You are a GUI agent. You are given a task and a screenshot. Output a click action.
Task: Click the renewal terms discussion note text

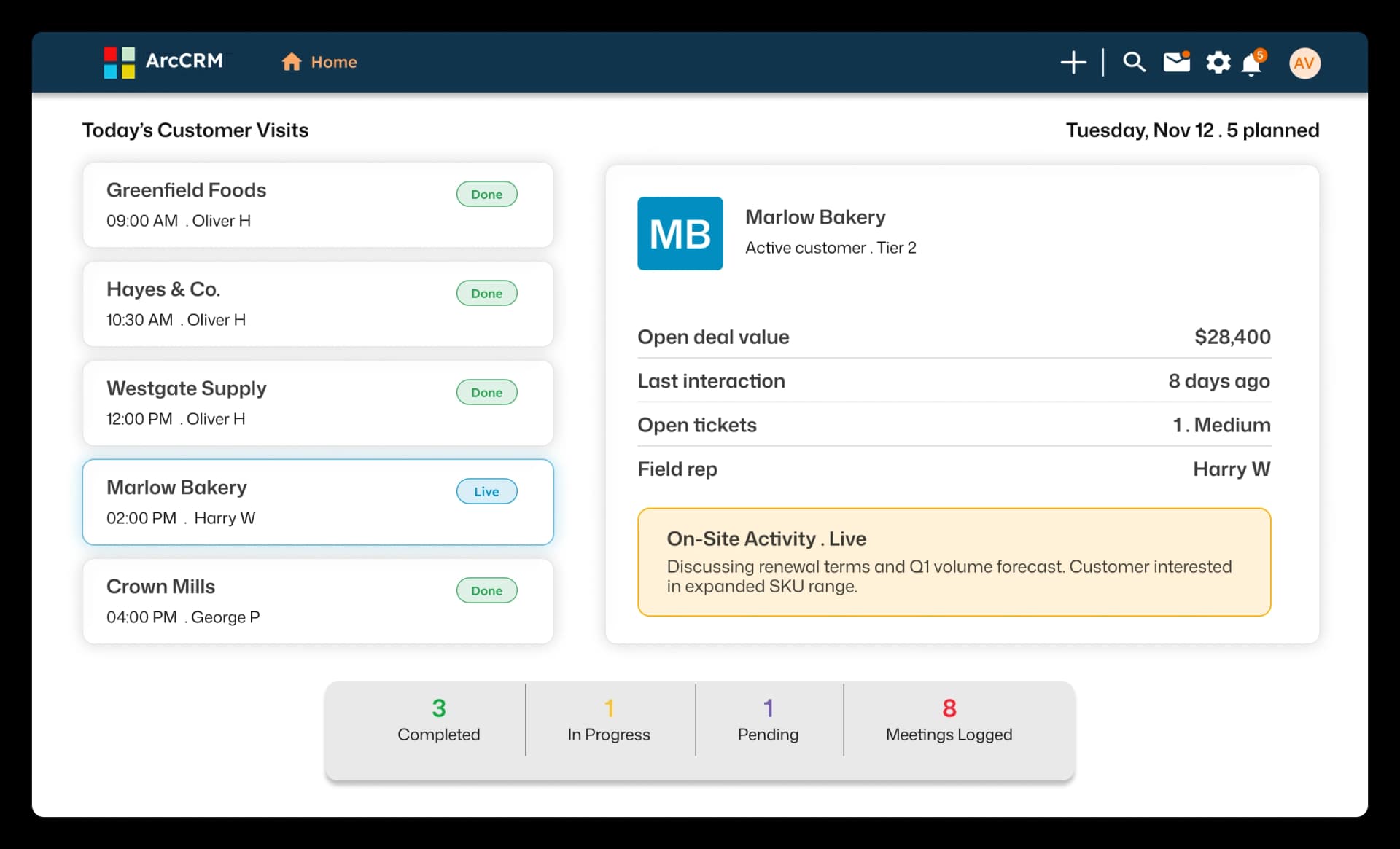click(x=949, y=576)
